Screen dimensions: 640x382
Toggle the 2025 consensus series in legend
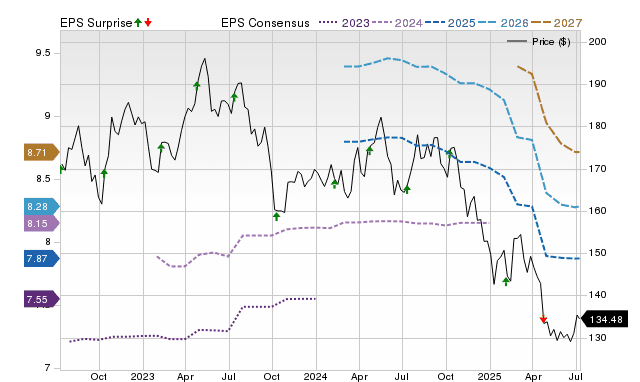450,23
